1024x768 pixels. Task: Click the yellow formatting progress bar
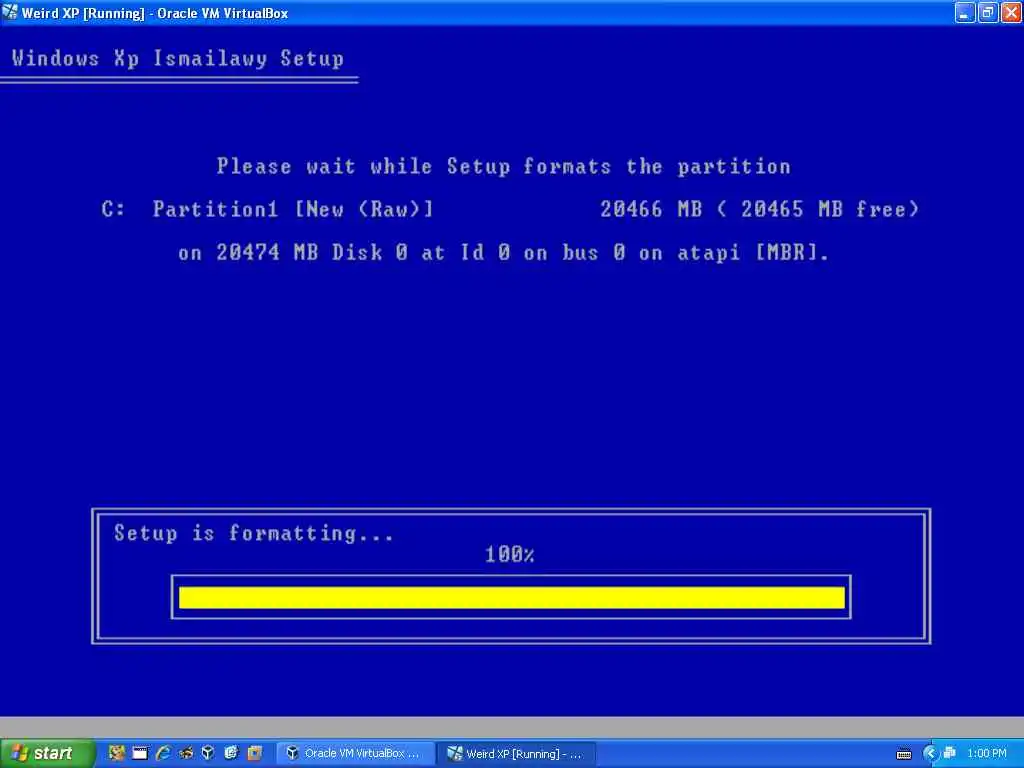pos(511,598)
